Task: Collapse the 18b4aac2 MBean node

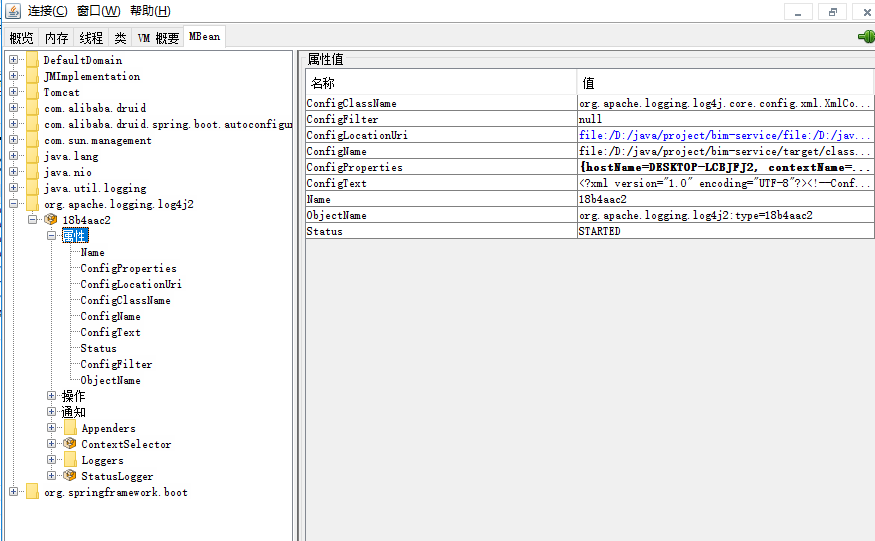Action: tap(32, 219)
